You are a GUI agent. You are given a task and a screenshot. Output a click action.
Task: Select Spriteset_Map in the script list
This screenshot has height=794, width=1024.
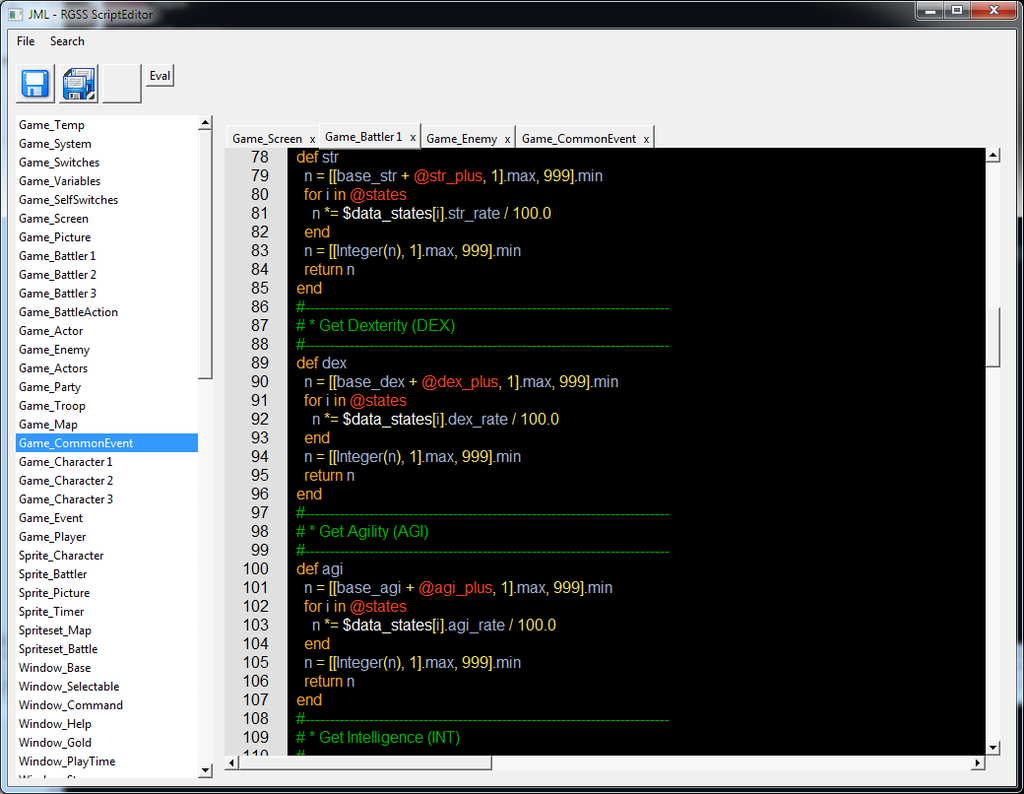(106, 630)
